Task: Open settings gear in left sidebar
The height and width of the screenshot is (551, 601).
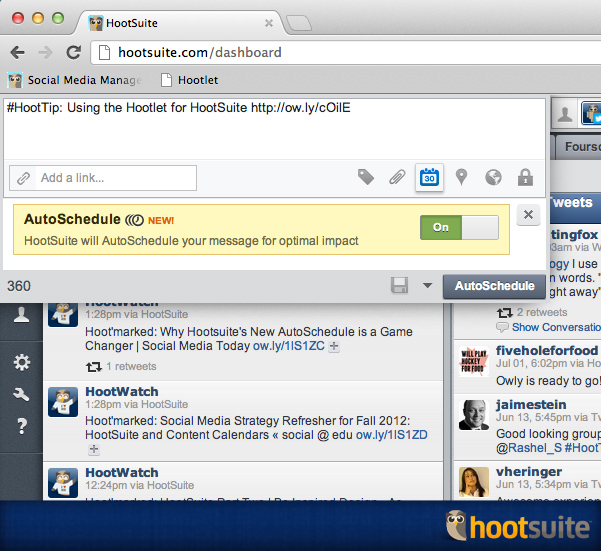Action: point(21,362)
